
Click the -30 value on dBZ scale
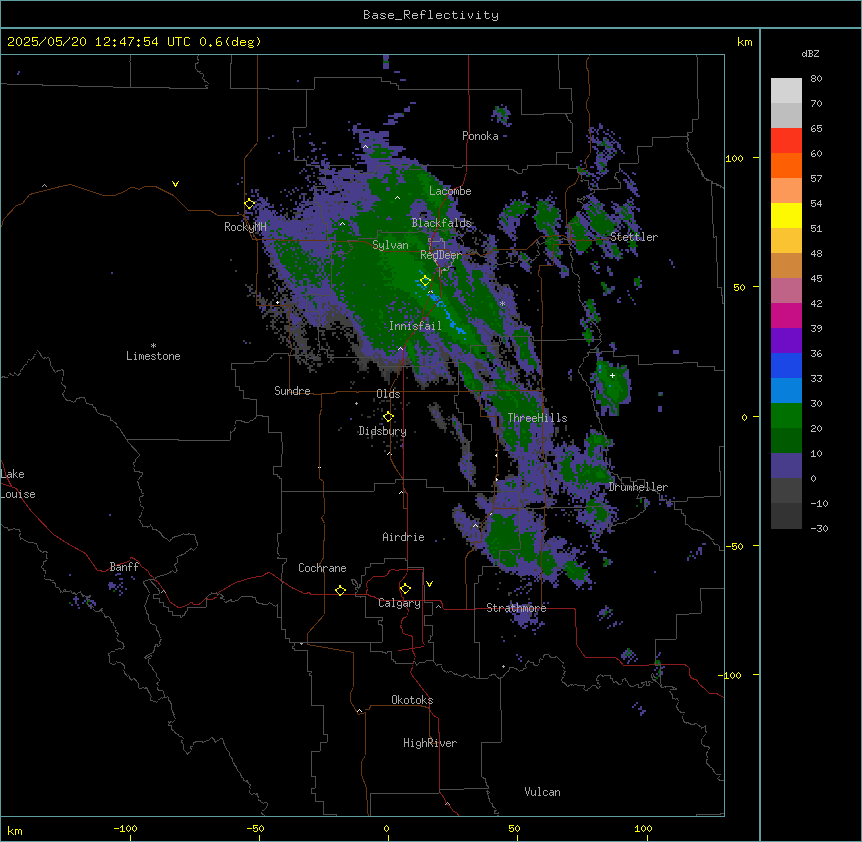(x=819, y=528)
